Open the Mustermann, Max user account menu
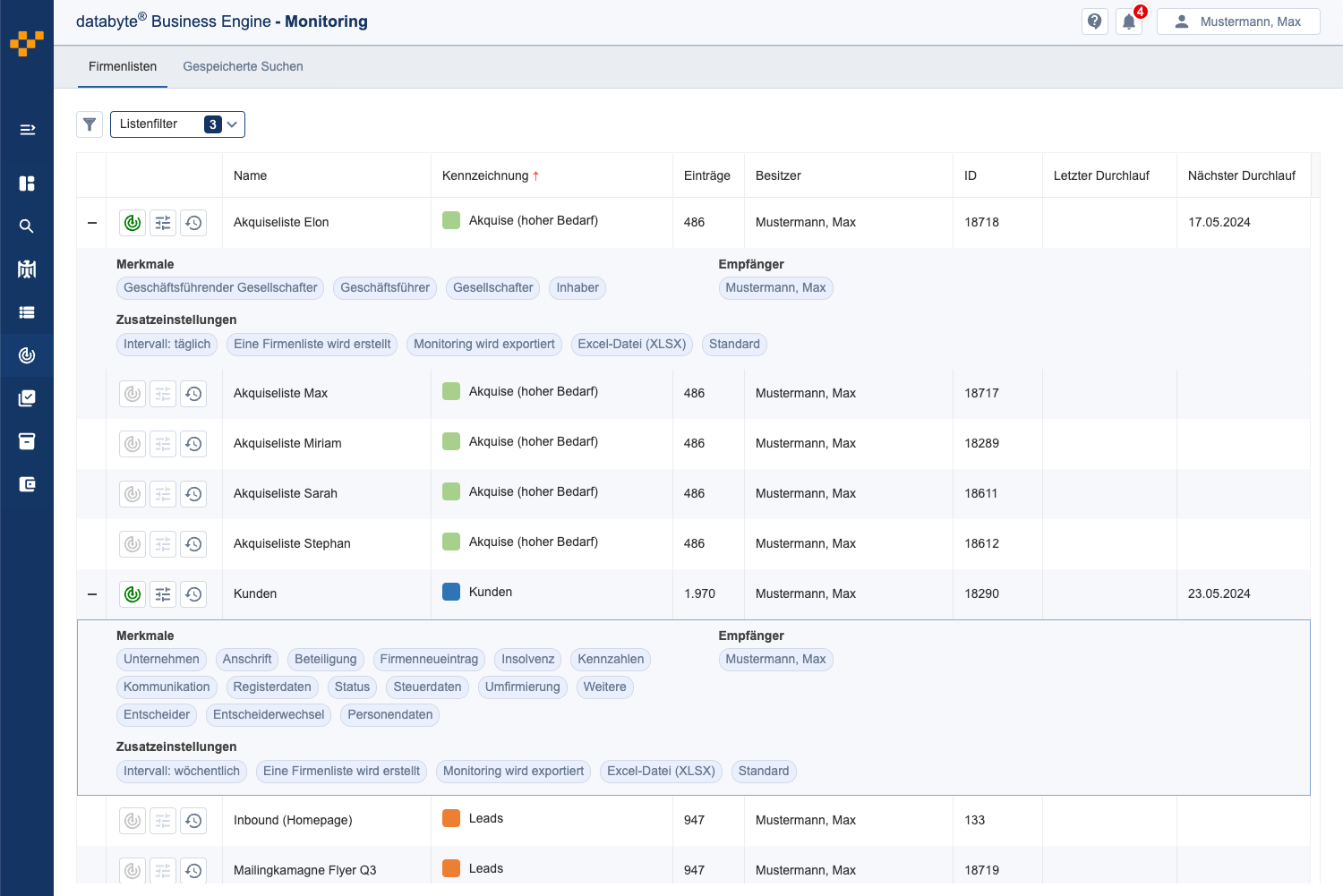 (1238, 21)
